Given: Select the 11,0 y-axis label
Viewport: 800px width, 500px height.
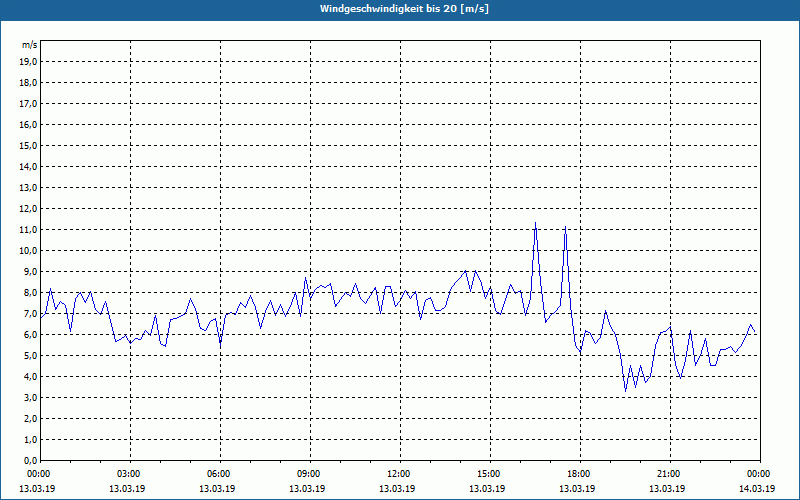Looking at the screenshot, I should [28, 230].
